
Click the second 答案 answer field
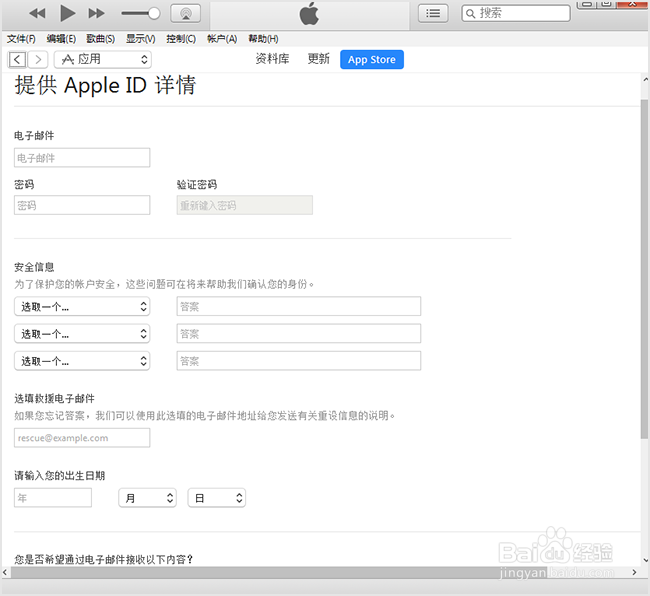point(299,334)
